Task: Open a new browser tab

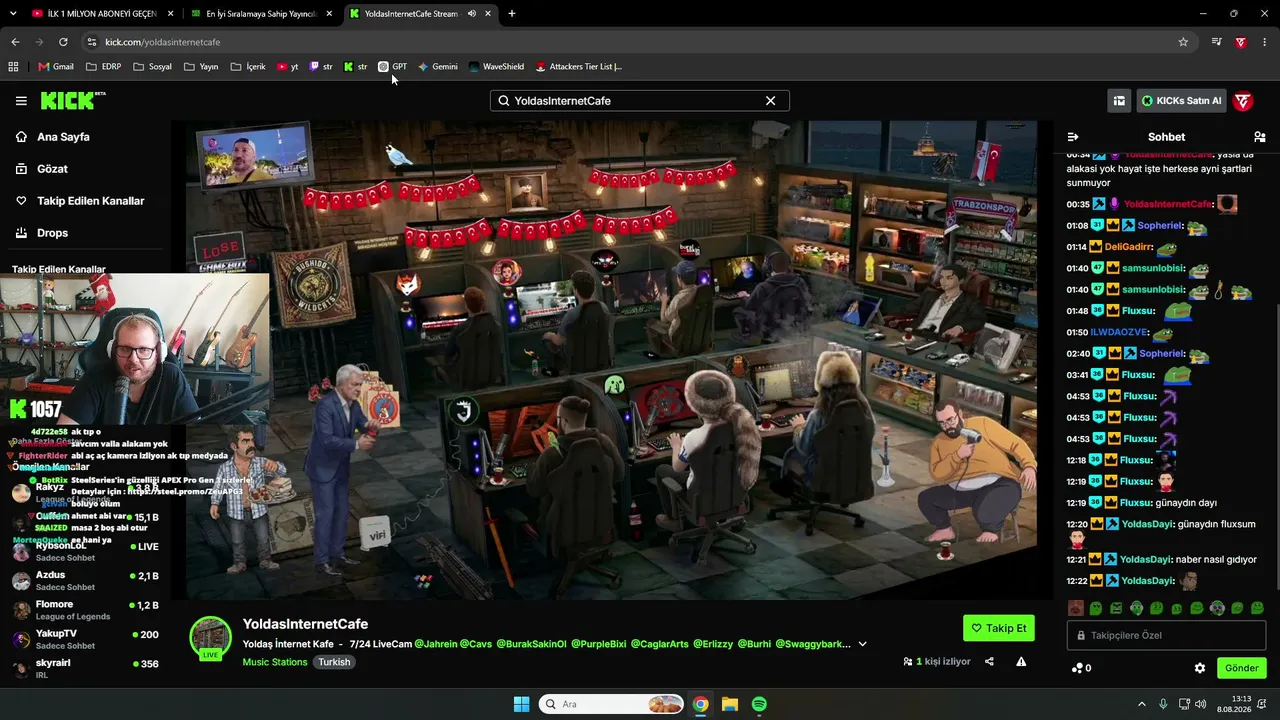Action: [512, 14]
